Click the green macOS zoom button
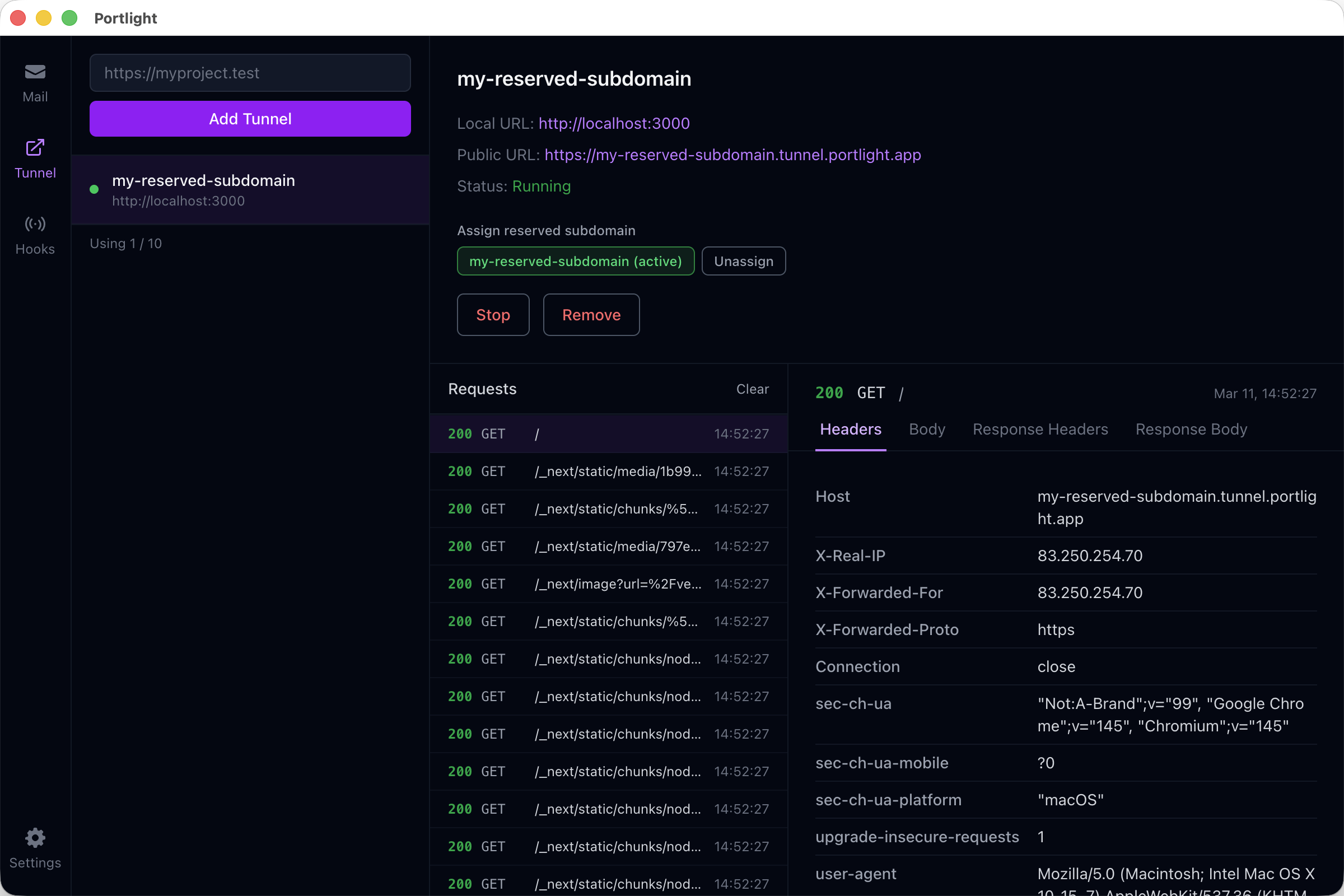 point(69,18)
